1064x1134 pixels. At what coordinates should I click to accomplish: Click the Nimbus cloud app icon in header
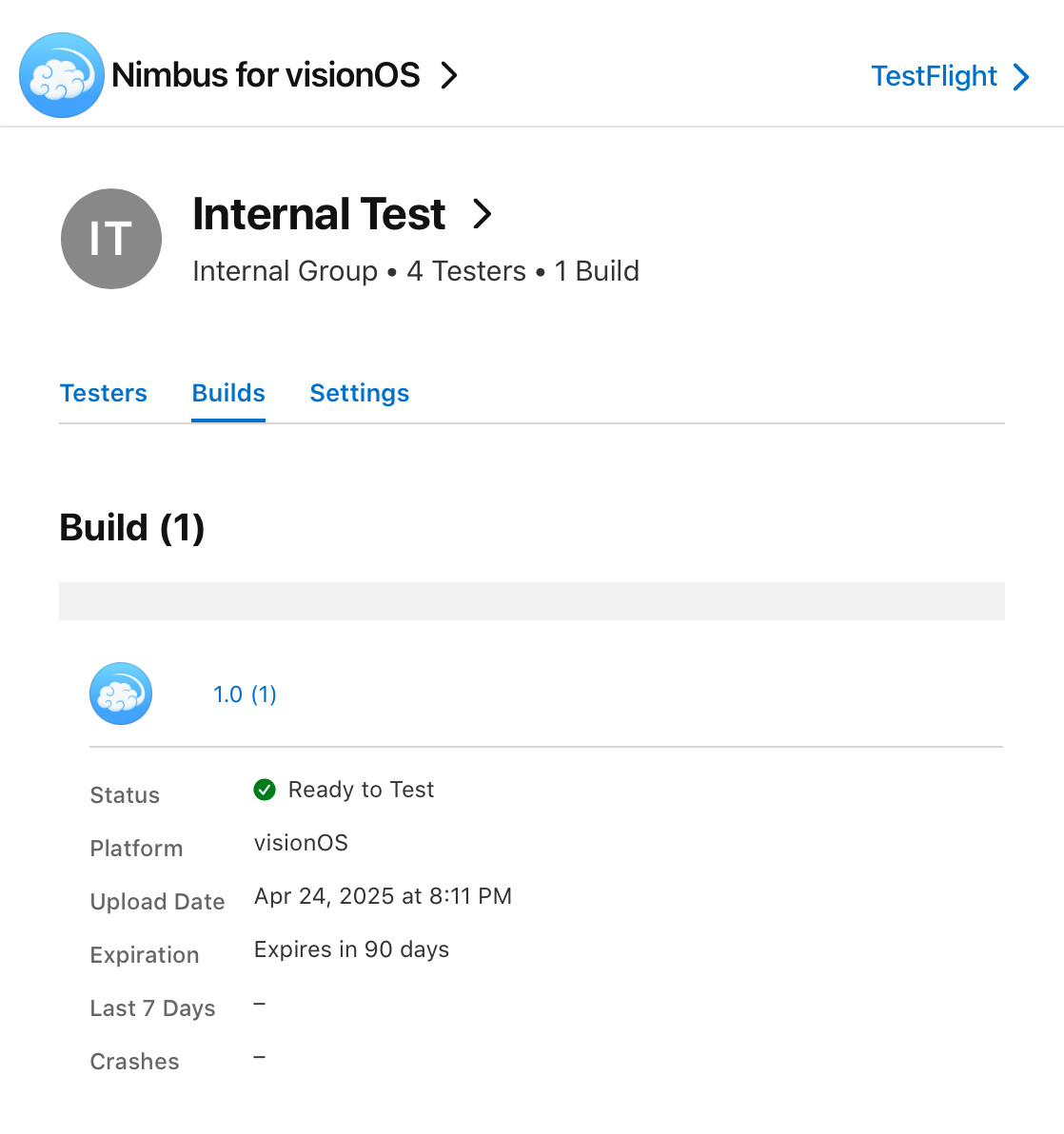point(62,75)
